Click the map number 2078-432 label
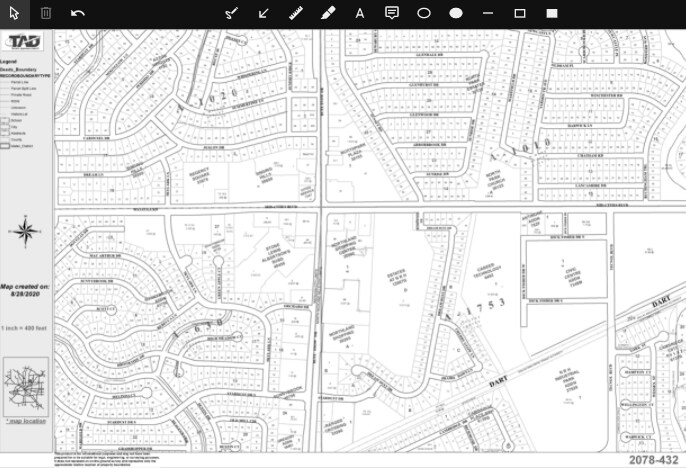Image resolution: width=686 pixels, height=468 pixels. click(x=655, y=460)
